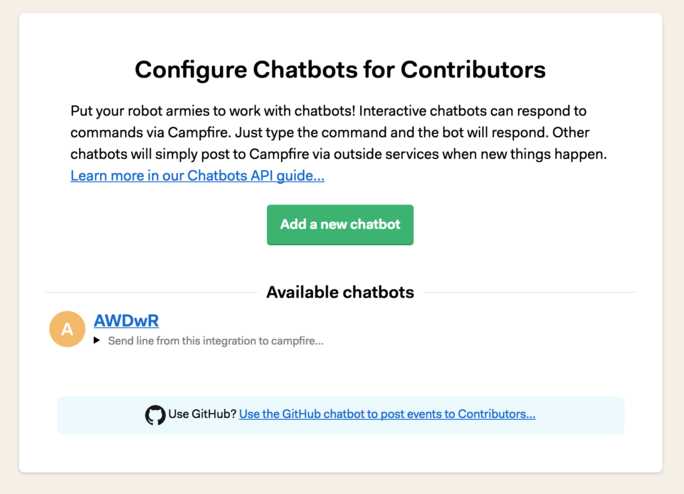Click the GitHub Octocat logo icon
The image size is (684, 494).
click(155, 415)
